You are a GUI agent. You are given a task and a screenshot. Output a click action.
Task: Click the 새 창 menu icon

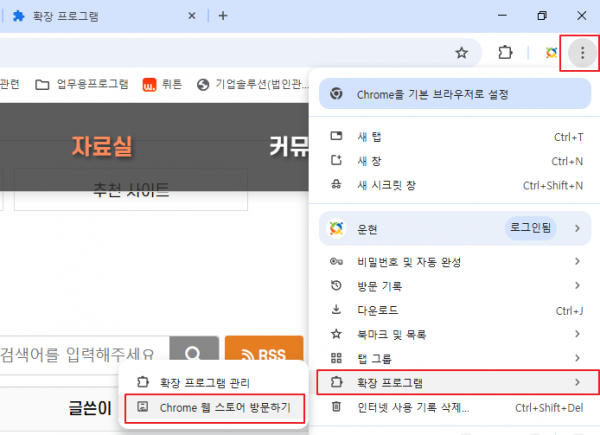[x=336, y=160]
